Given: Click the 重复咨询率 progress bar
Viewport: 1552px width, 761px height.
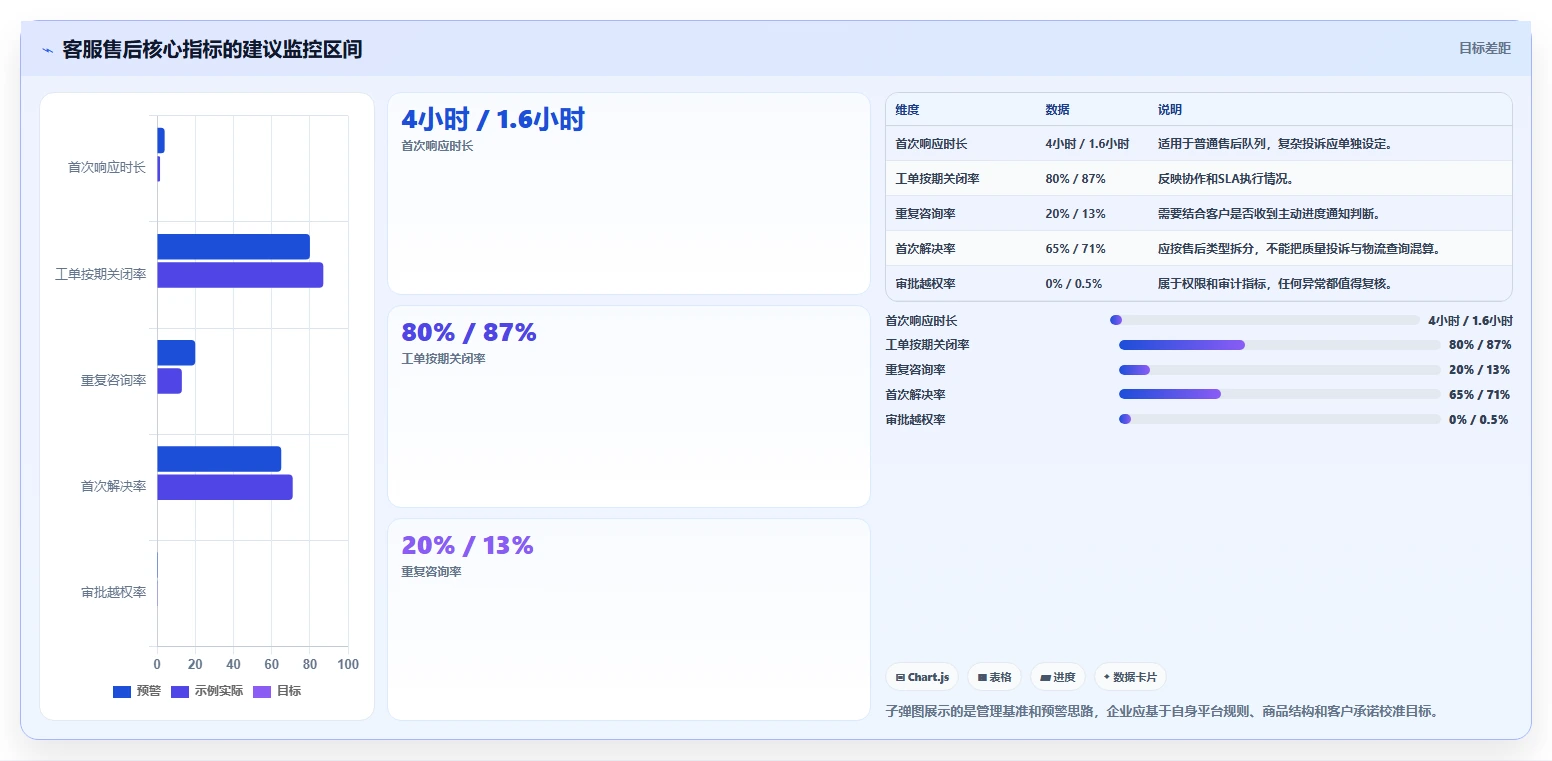Looking at the screenshot, I should click(1279, 370).
